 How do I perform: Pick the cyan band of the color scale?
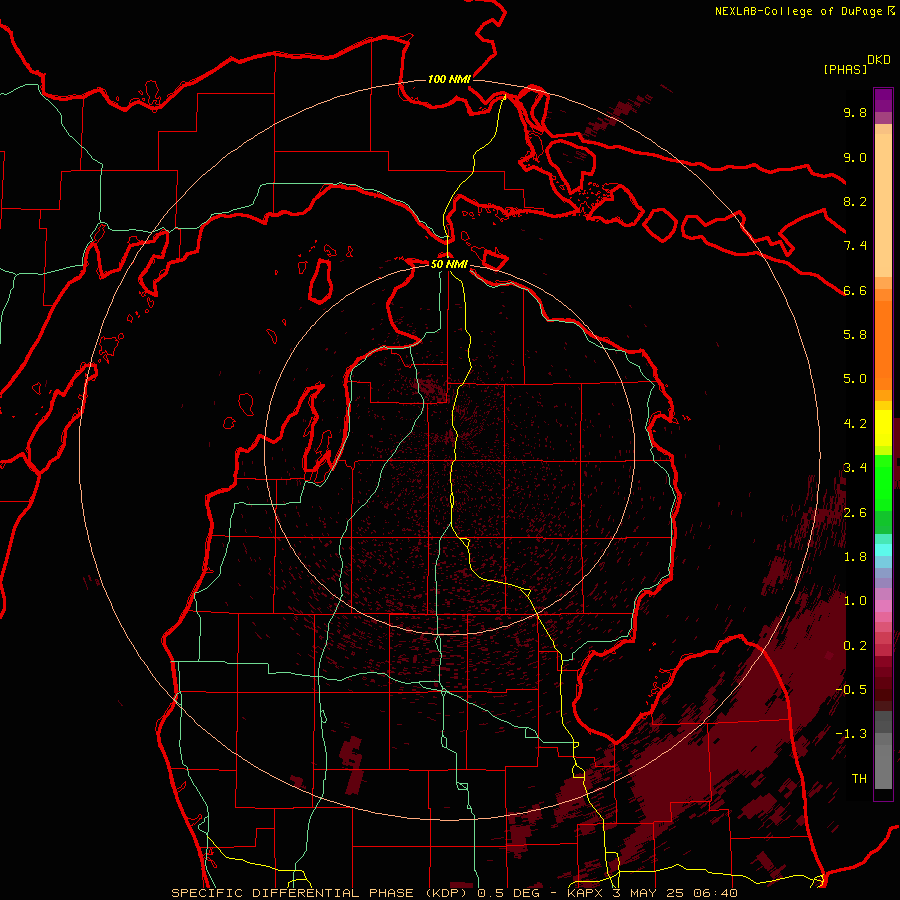883,550
